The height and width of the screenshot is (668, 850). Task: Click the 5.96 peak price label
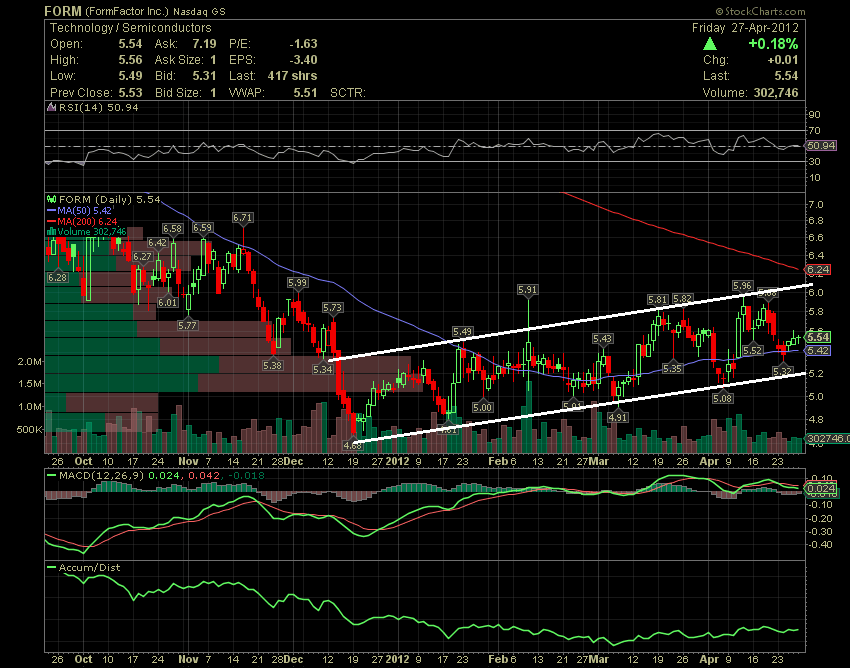click(742, 285)
